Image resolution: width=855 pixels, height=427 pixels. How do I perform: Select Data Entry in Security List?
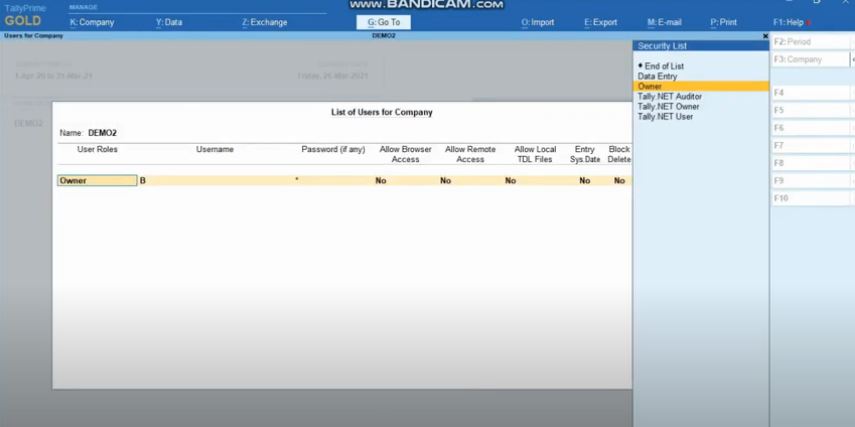pos(657,76)
